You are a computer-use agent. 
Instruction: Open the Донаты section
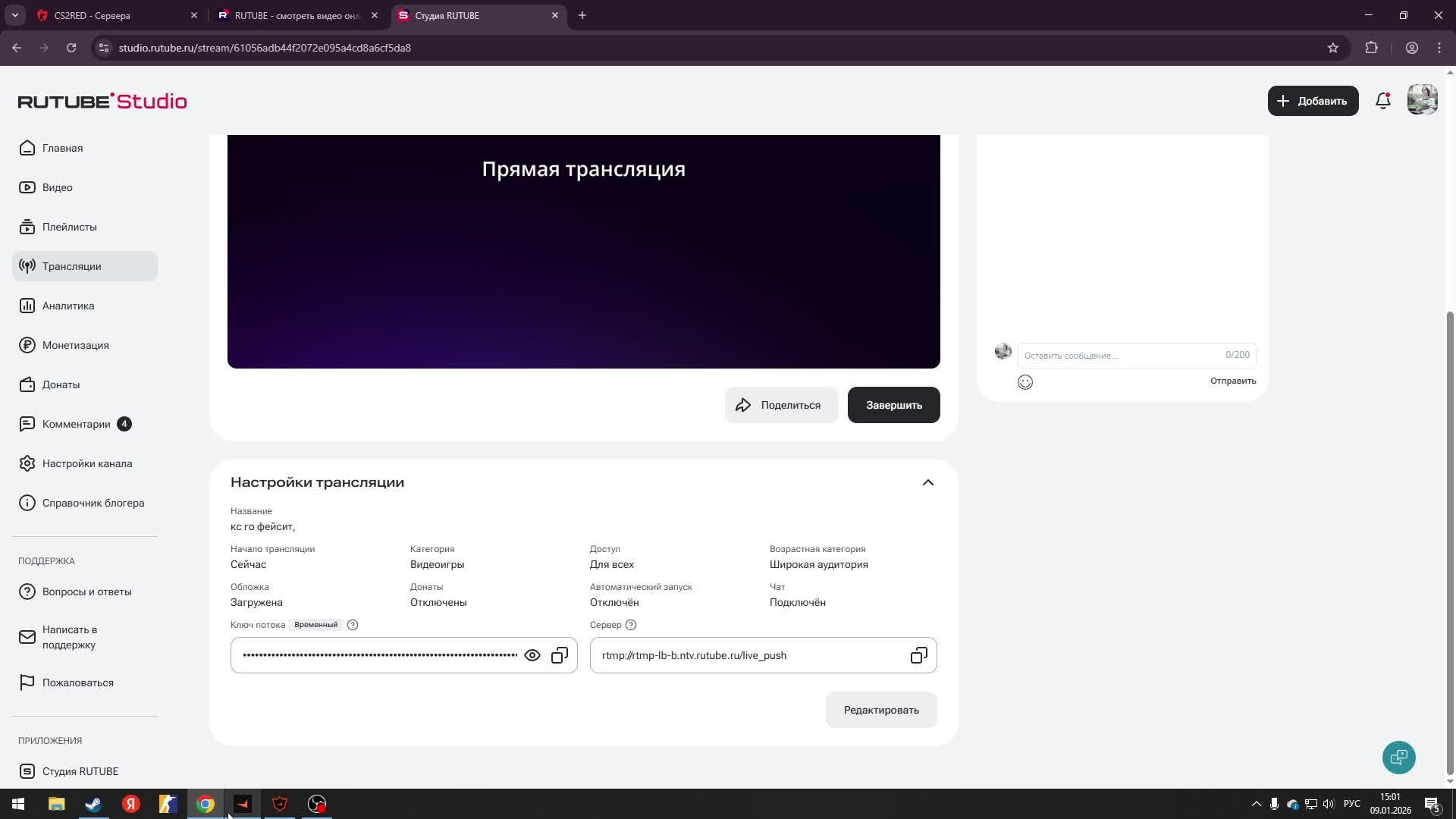[61, 384]
